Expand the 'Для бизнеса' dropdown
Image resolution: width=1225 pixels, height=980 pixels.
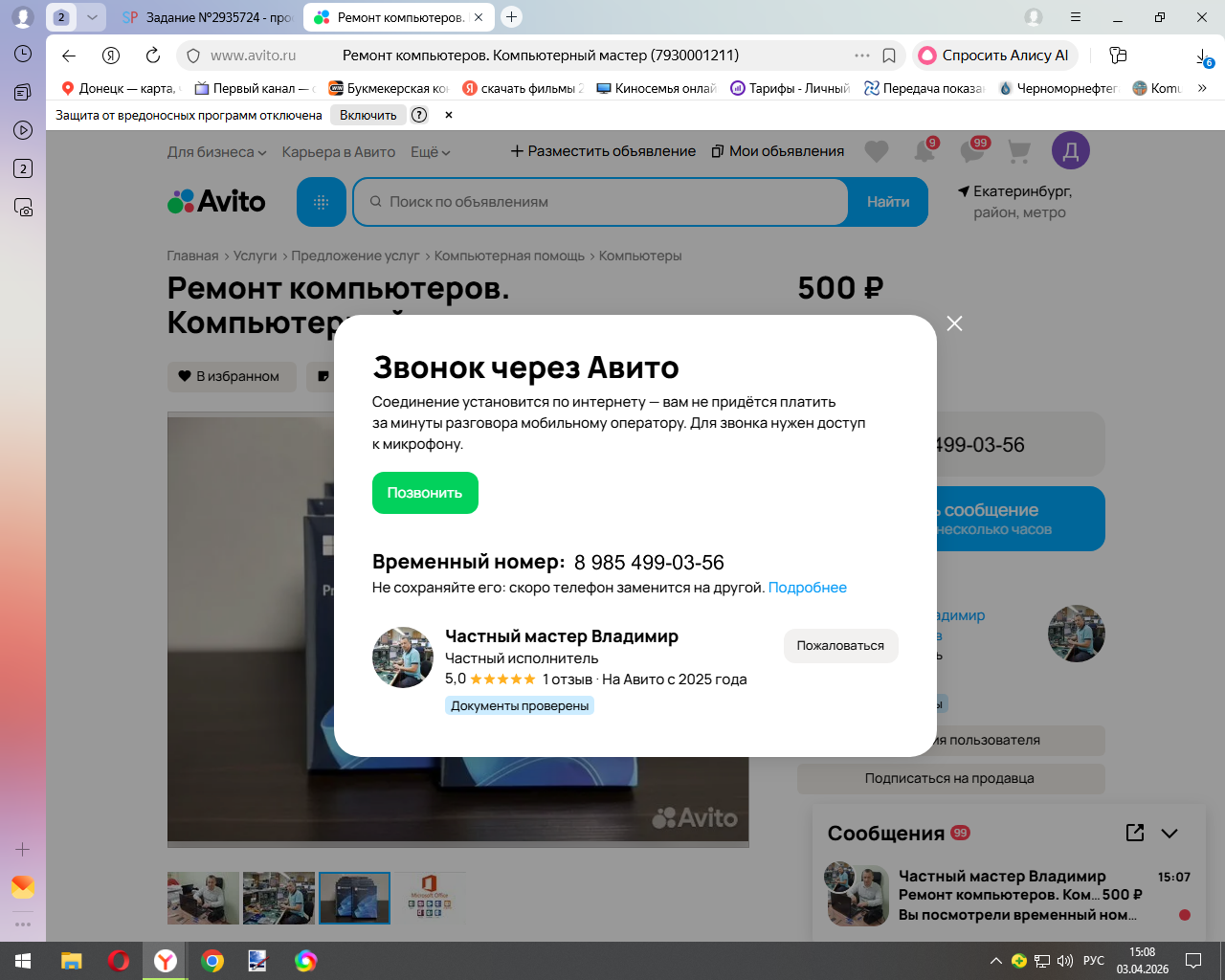(216, 152)
